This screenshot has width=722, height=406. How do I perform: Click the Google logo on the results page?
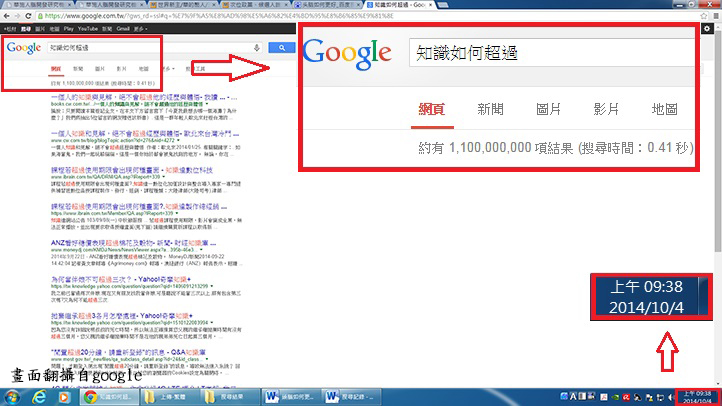point(24,48)
